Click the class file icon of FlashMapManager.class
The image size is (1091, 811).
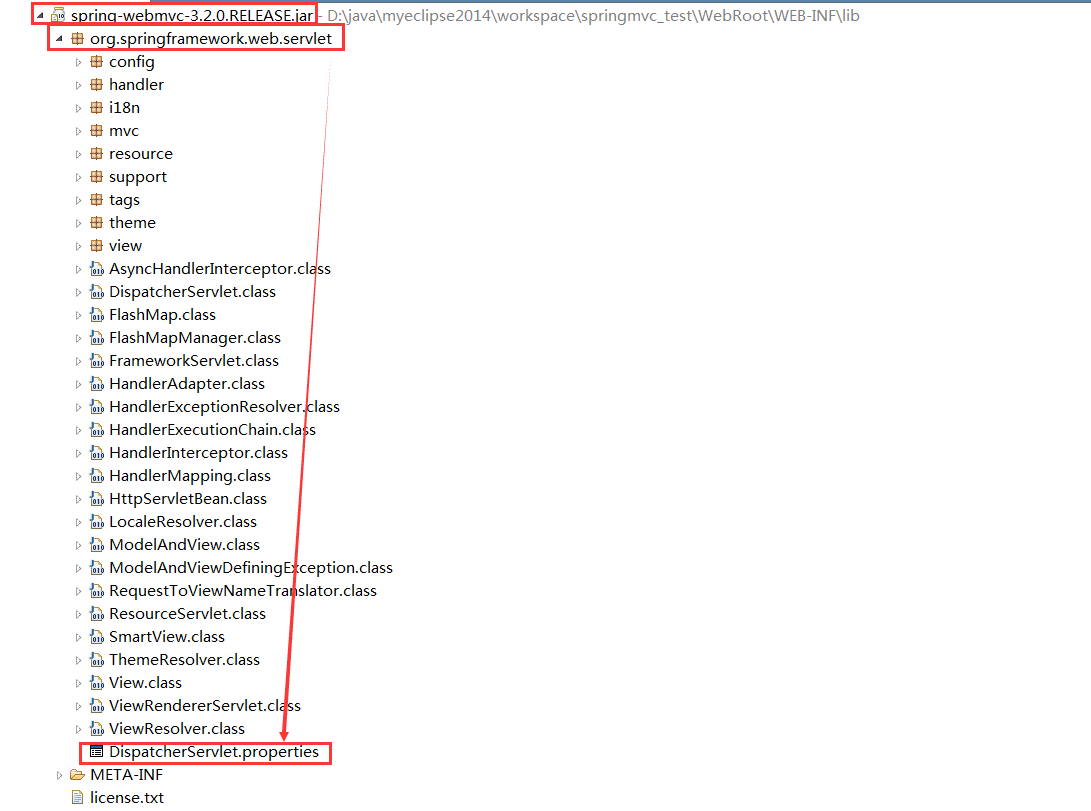pos(97,338)
